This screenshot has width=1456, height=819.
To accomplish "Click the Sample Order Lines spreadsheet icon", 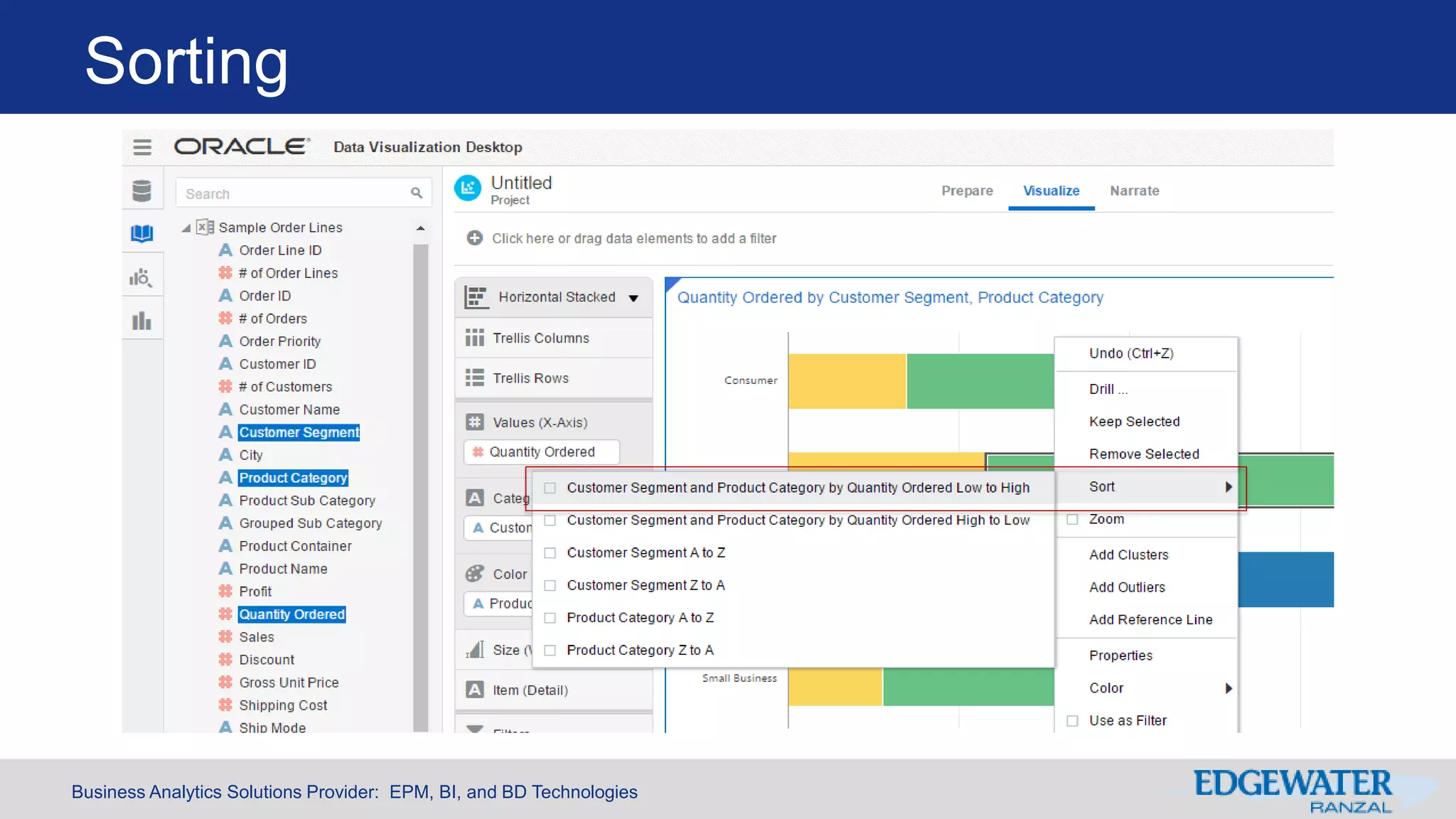I will pos(205,227).
